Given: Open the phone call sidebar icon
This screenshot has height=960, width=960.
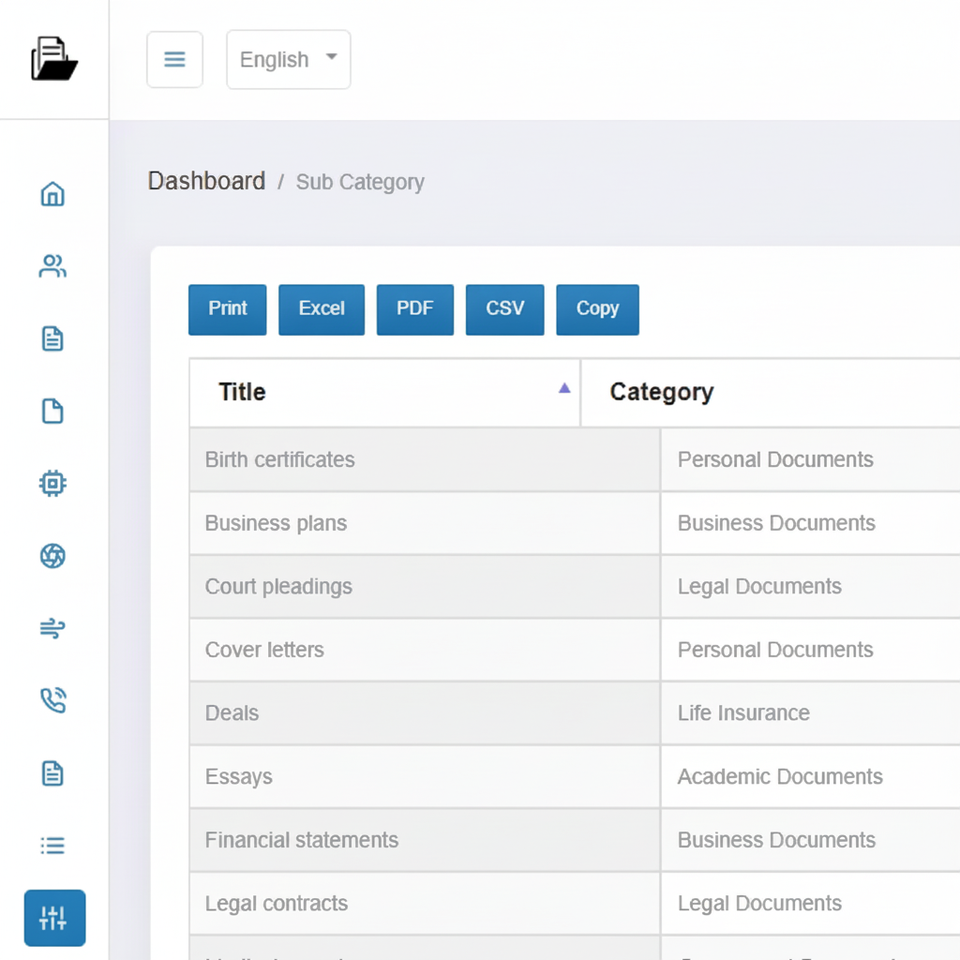Looking at the screenshot, I should pos(52,701).
